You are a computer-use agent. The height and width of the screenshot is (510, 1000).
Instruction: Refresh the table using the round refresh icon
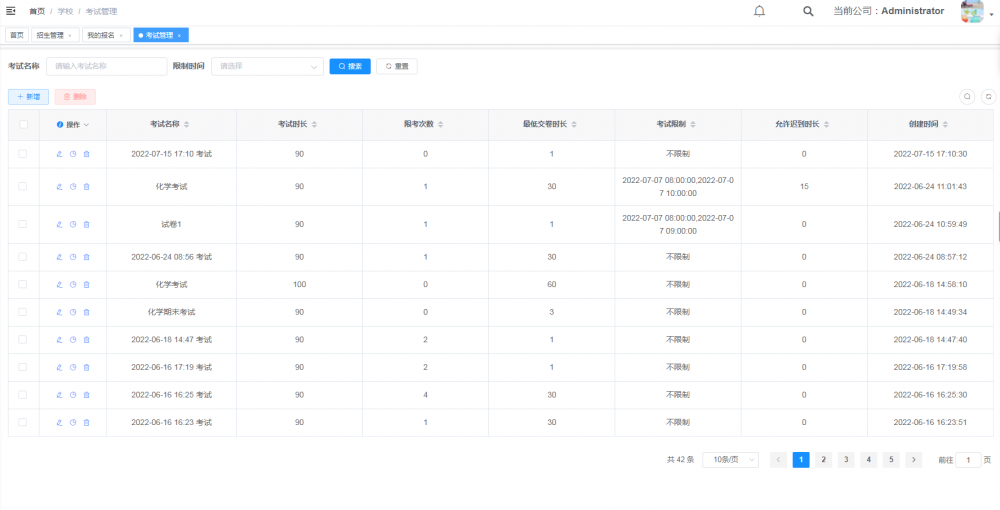click(x=989, y=97)
